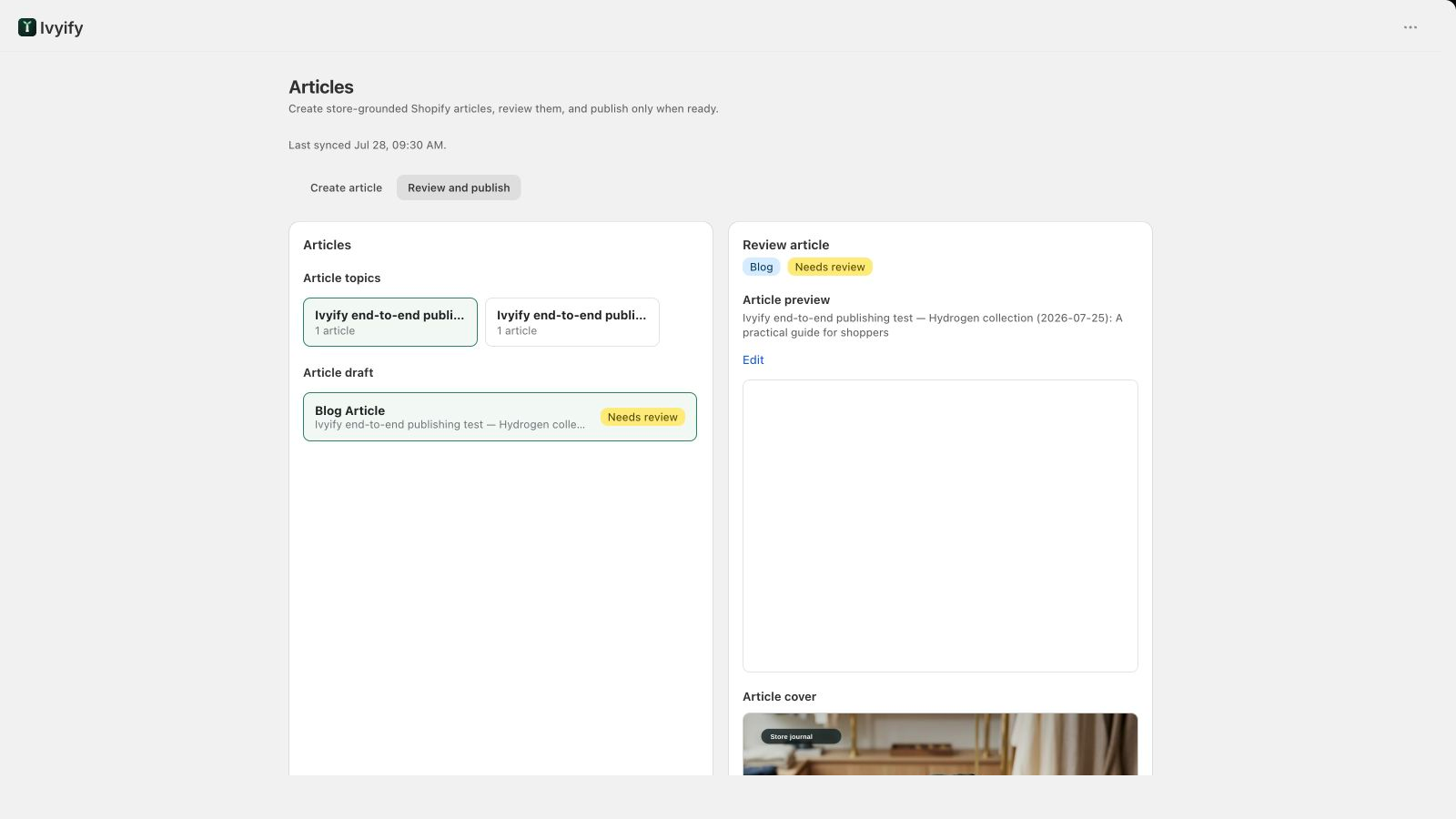Screen dimensions: 1456x819
Task: Click the Edit link under Article preview
Action: [x=753, y=360]
